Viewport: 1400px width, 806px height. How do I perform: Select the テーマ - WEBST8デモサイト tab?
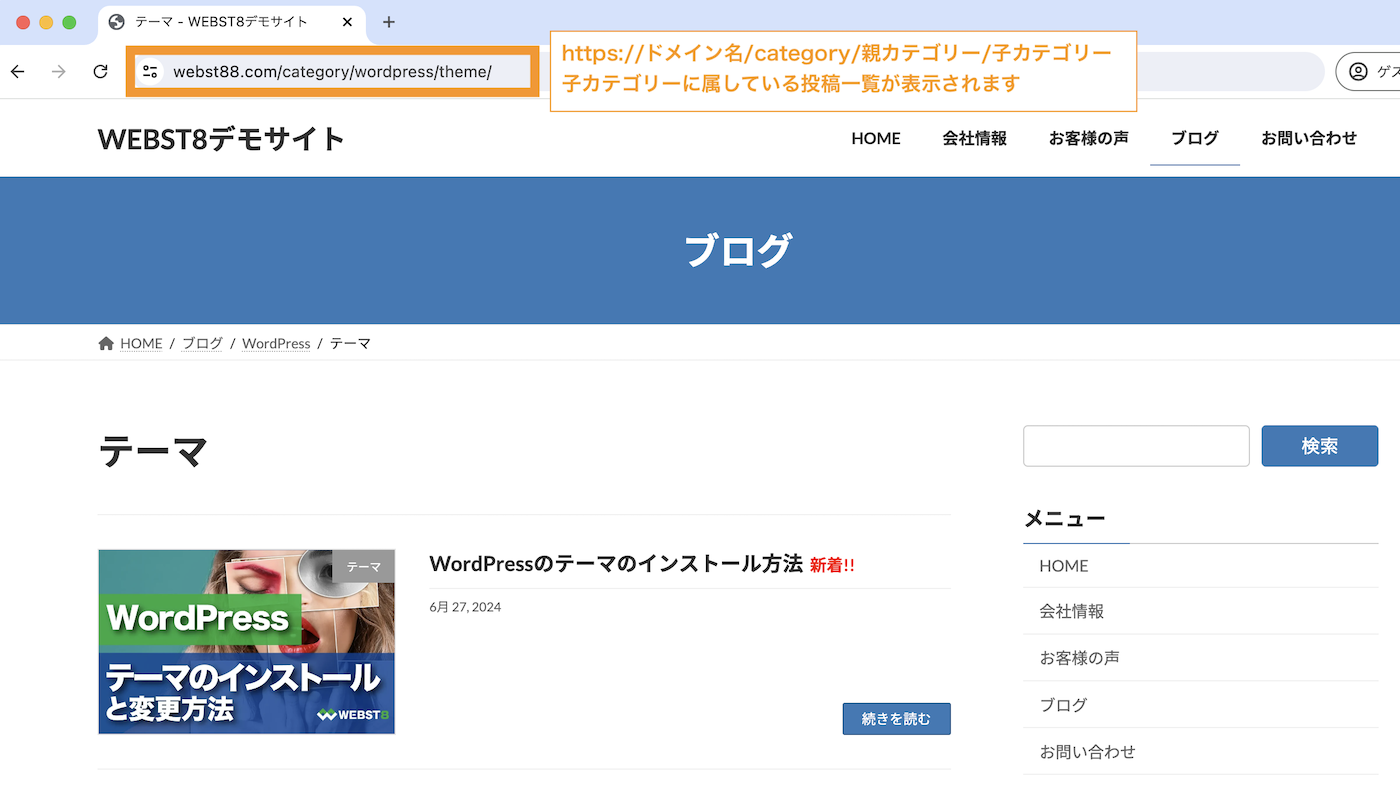tap(232, 22)
